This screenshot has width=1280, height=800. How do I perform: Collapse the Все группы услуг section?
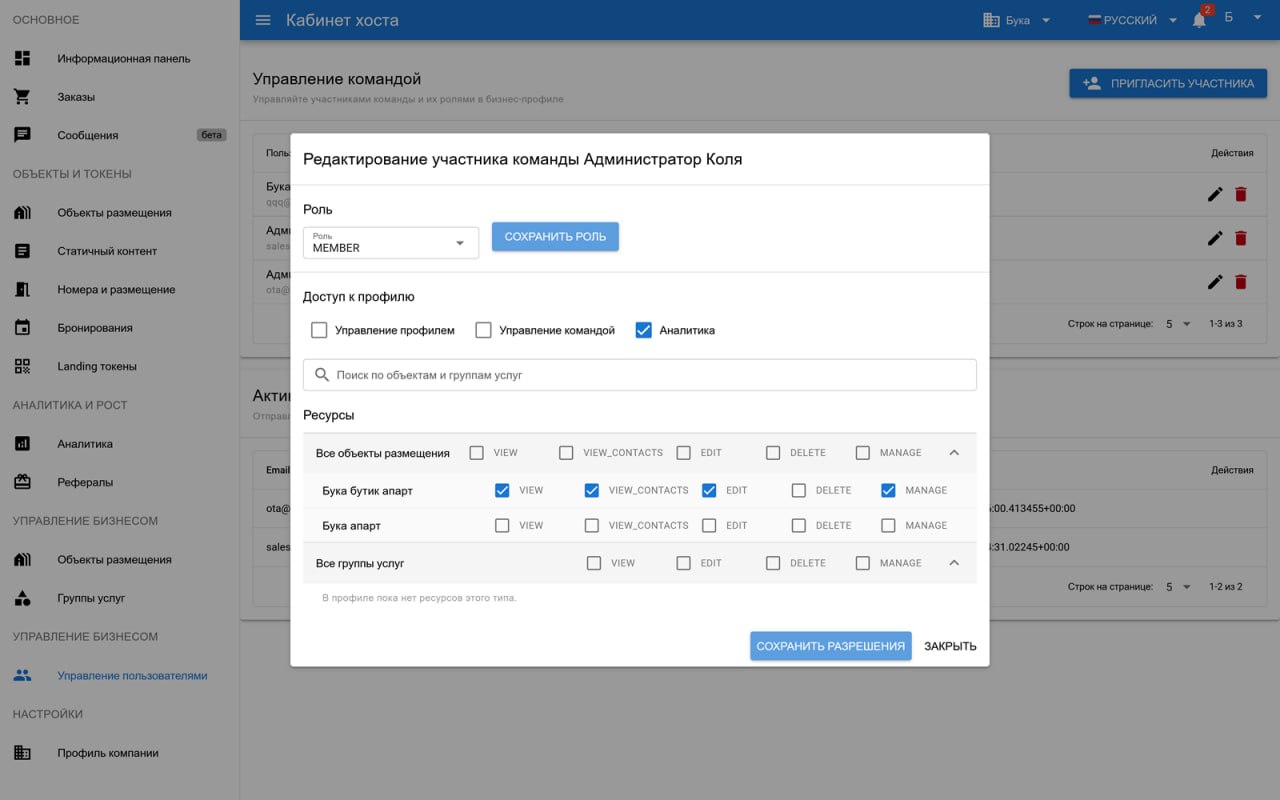(954, 563)
